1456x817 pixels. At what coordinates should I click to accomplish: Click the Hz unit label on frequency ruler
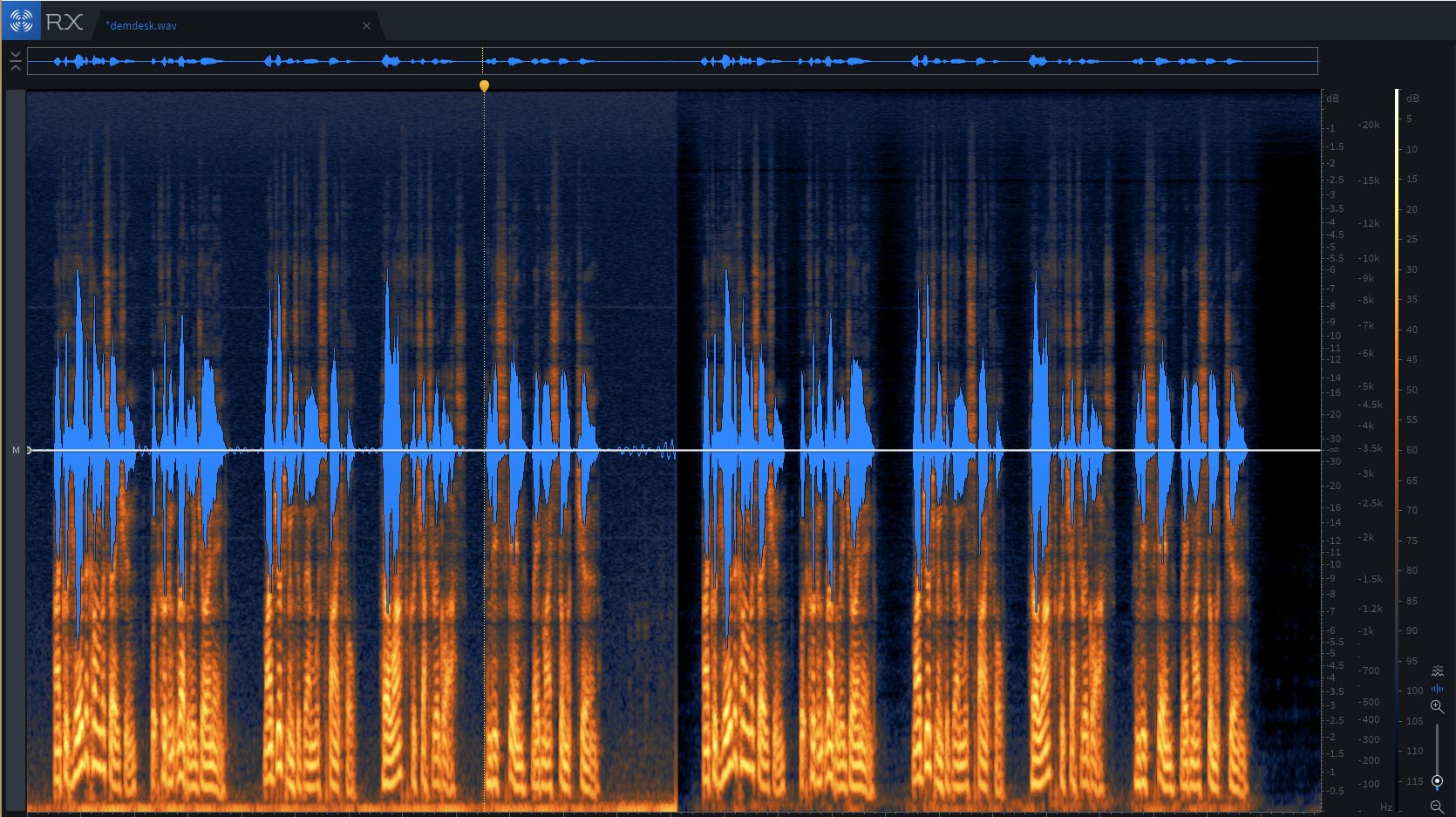coord(1386,807)
